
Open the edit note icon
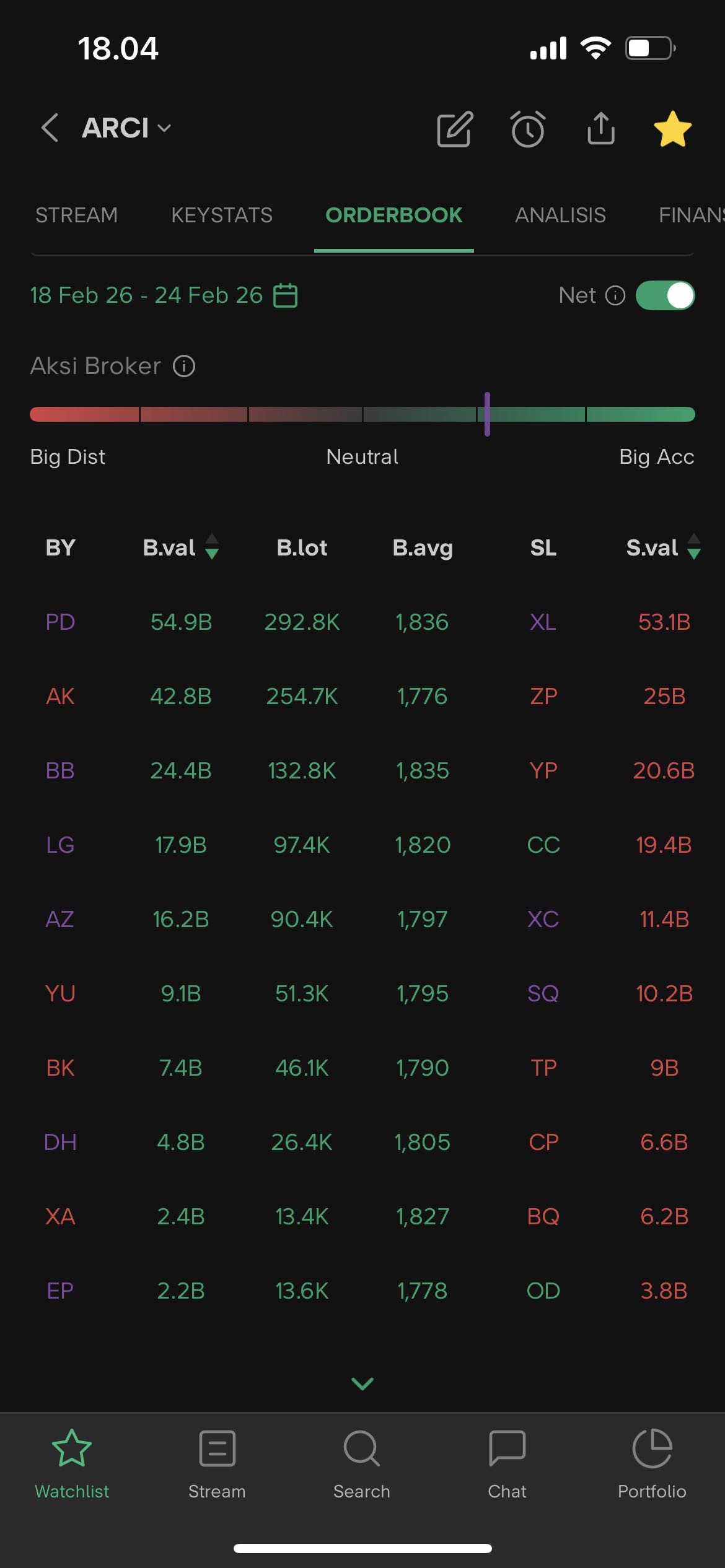click(455, 129)
